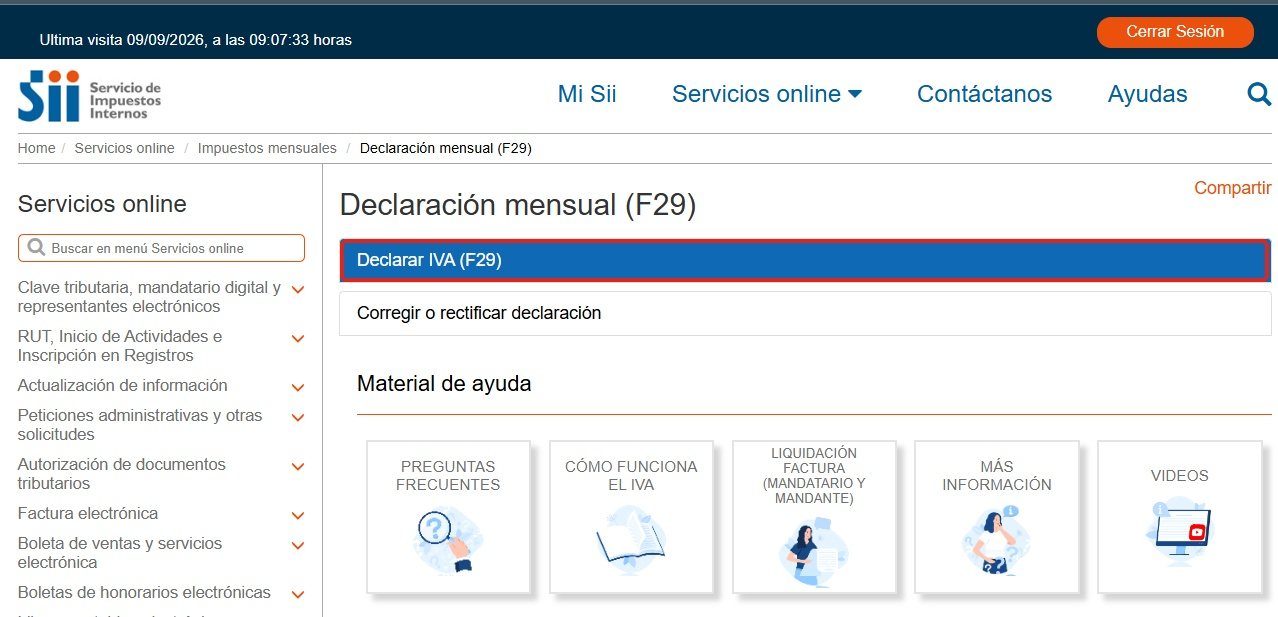
Task: Expand Autorización de documentos tributarios chevron
Action: coord(297,467)
